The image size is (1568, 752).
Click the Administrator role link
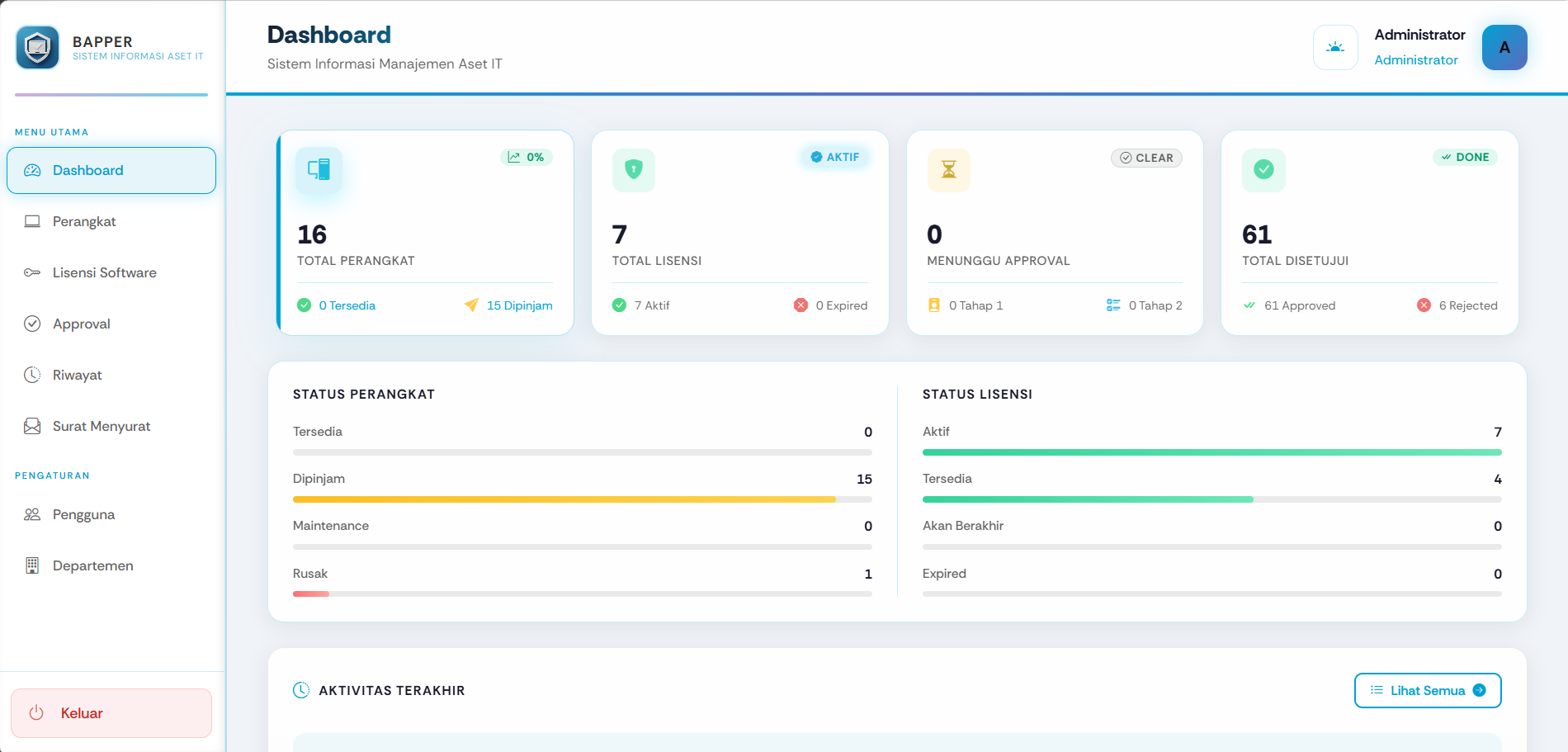click(1416, 60)
